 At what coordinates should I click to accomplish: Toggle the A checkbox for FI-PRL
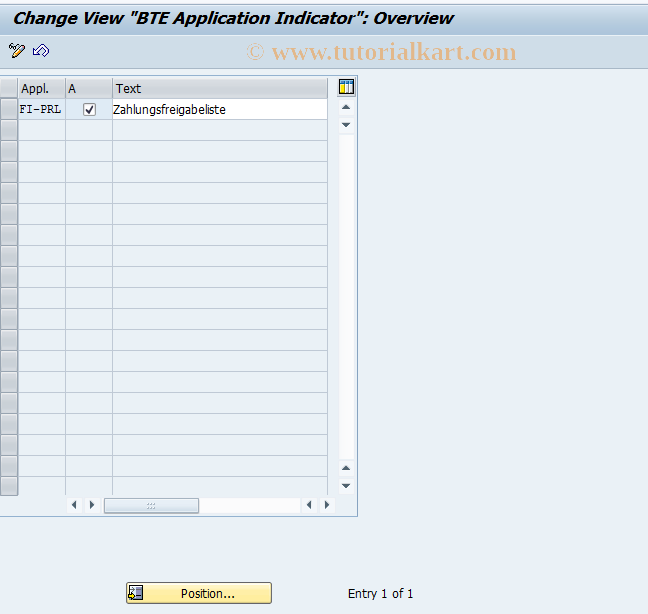click(x=89, y=109)
